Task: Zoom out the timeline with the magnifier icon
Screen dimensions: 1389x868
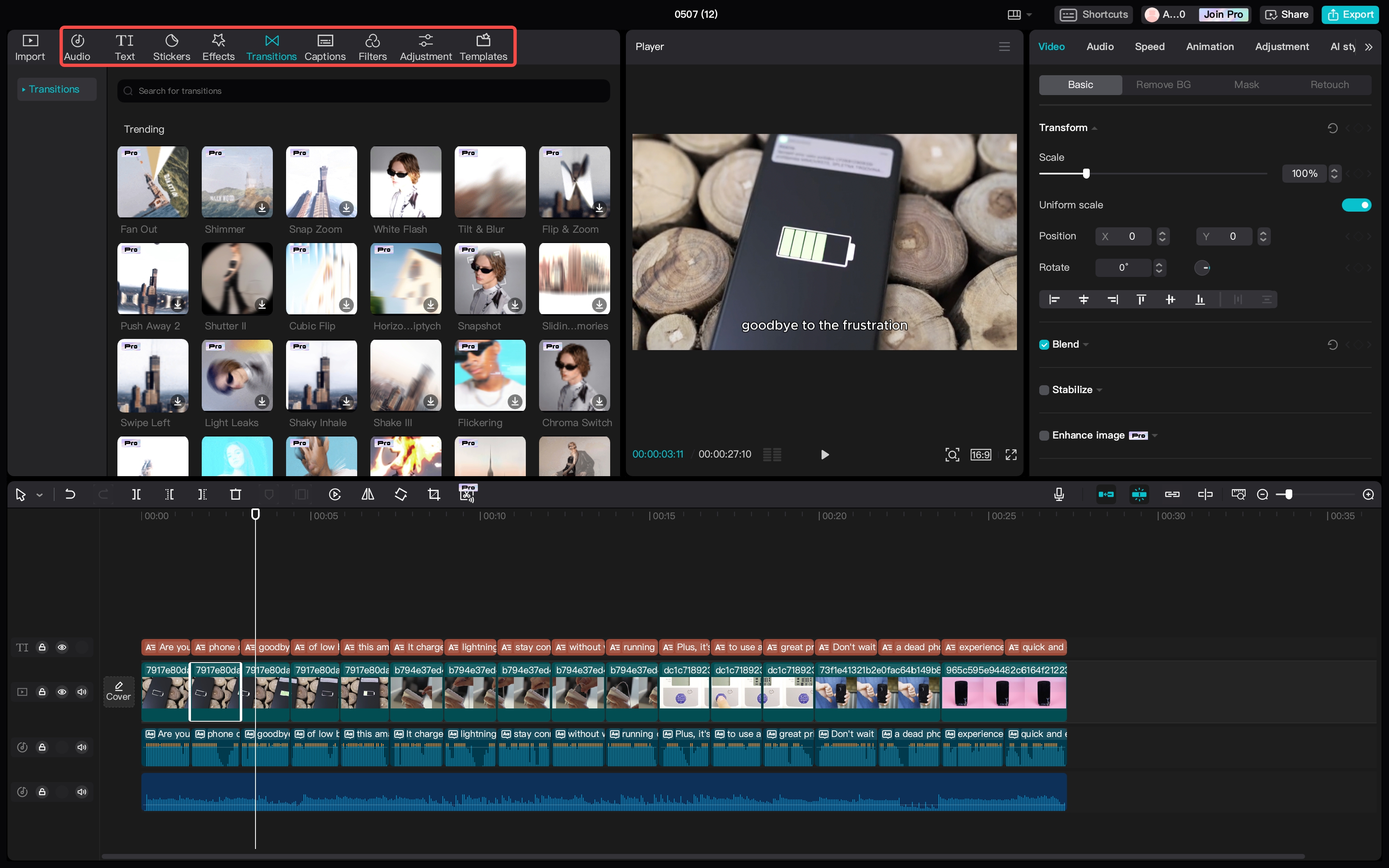Action: click(1262, 494)
